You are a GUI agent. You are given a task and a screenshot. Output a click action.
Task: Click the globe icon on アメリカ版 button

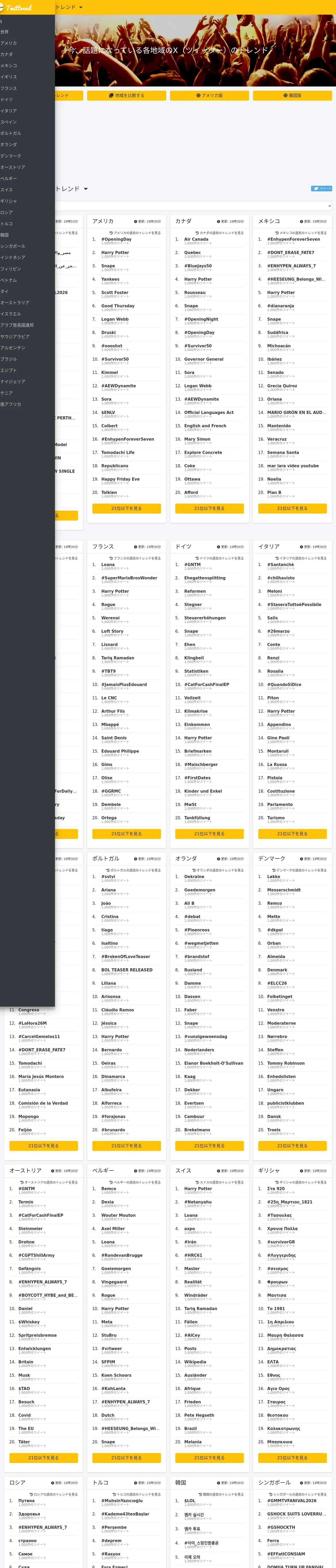point(198,96)
